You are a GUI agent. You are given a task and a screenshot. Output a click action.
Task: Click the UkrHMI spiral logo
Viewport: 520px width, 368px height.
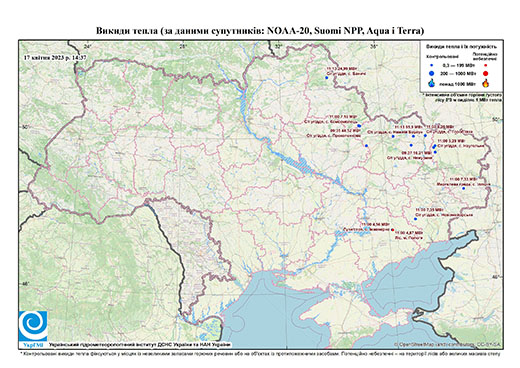tap(33, 326)
